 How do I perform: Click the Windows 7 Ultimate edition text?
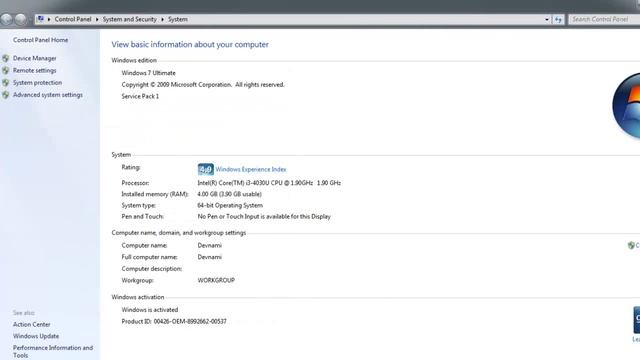pyautogui.click(x=149, y=73)
